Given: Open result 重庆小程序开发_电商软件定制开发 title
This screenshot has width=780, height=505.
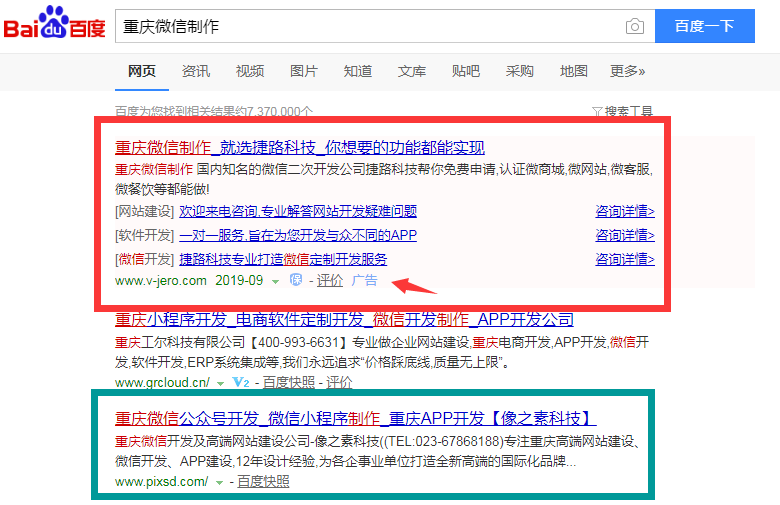Looking at the screenshot, I should point(344,319).
